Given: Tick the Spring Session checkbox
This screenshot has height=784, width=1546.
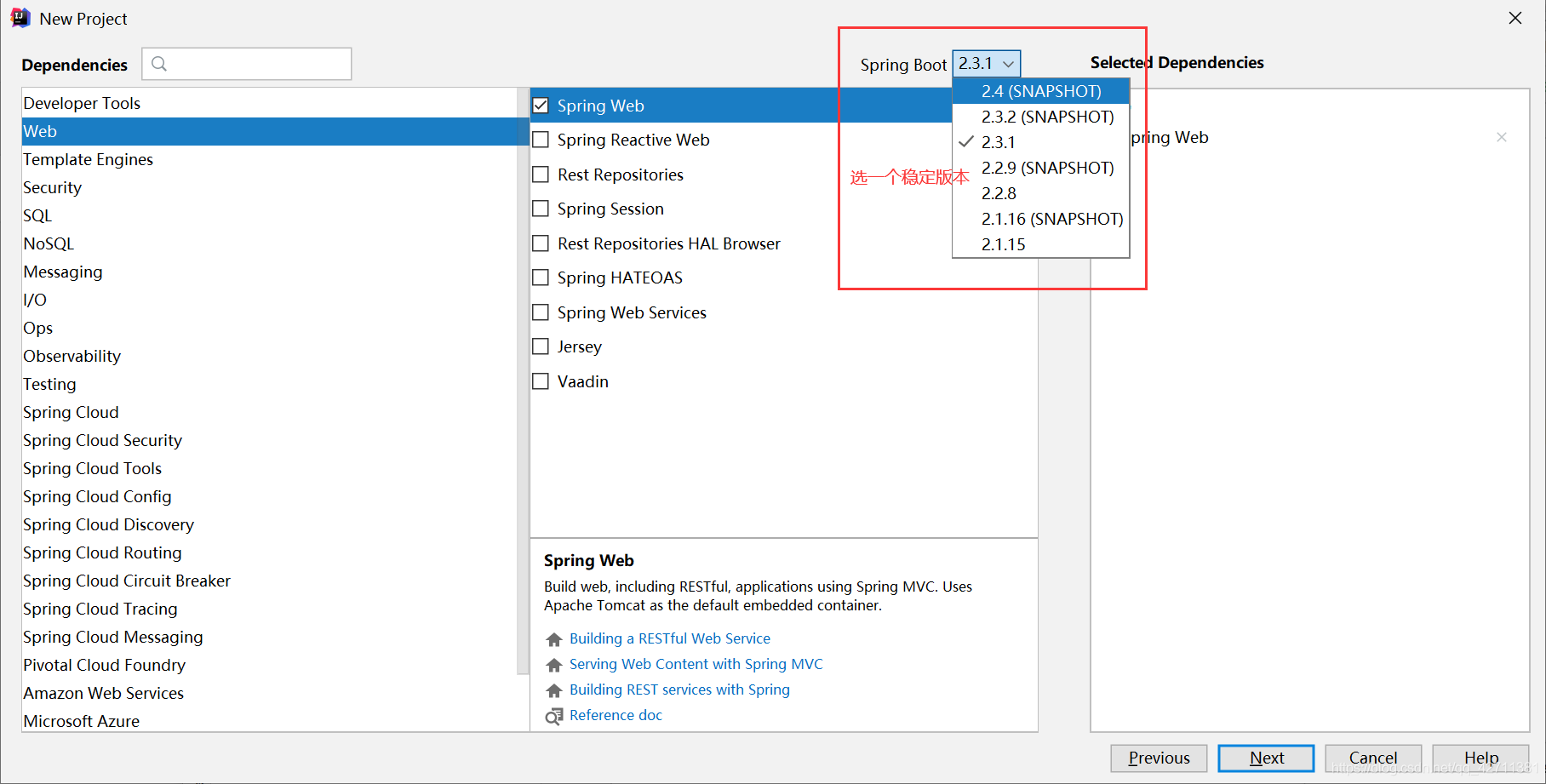Looking at the screenshot, I should 541,209.
